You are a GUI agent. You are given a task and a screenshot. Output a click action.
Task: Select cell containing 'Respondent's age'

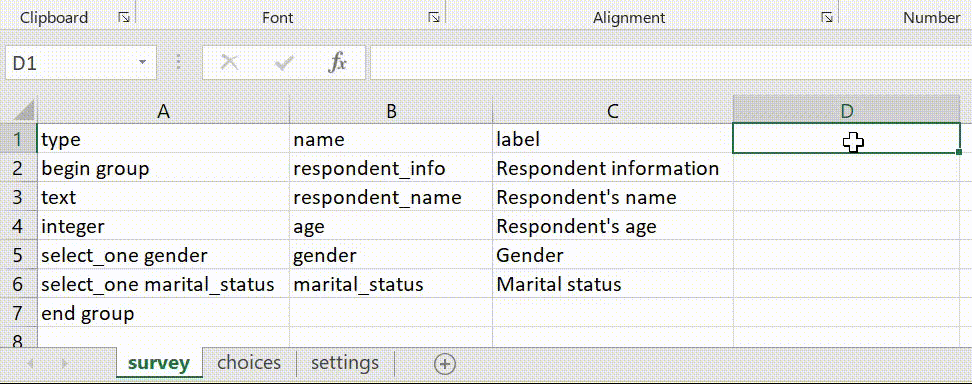(x=612, y=226)
